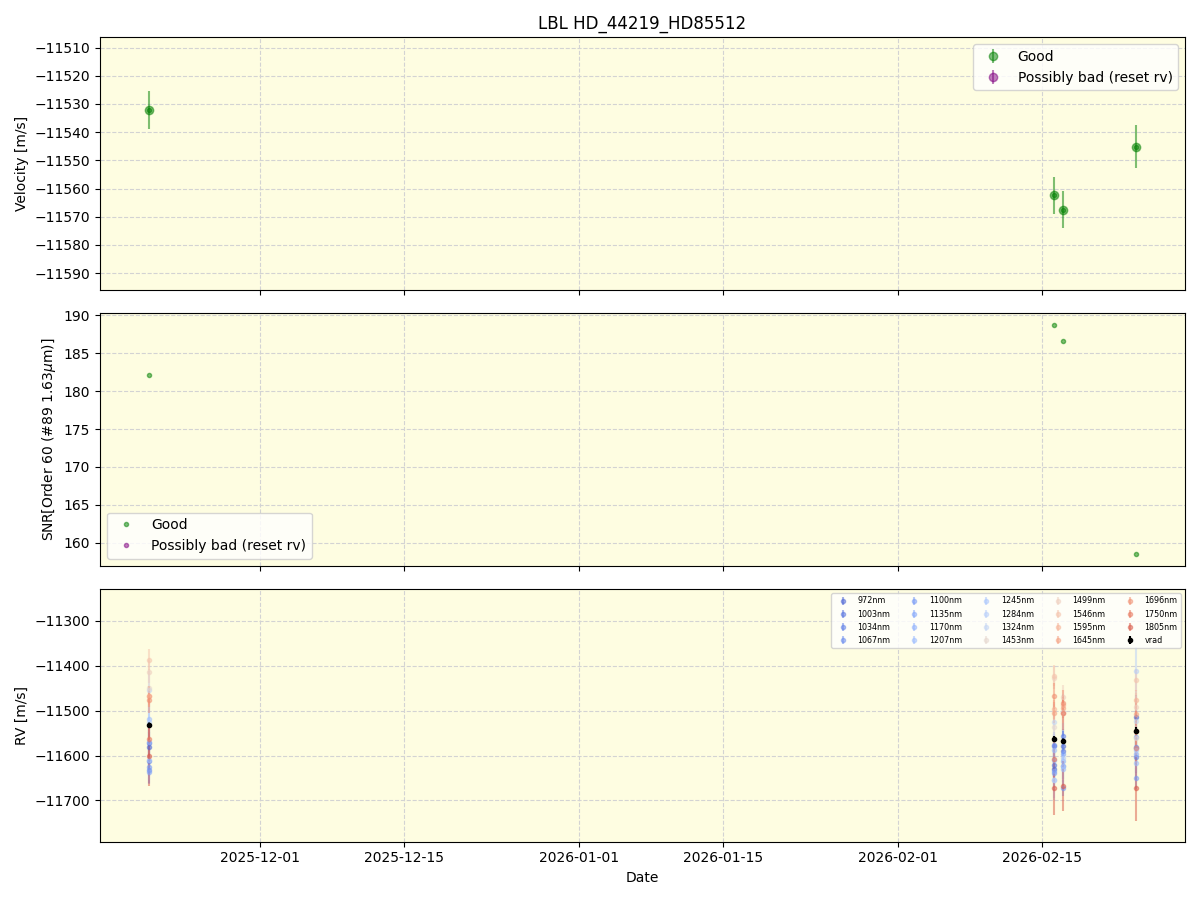The image size is (1200, 900).
Task: Select the Date axis label
Action: coord(640,877)
